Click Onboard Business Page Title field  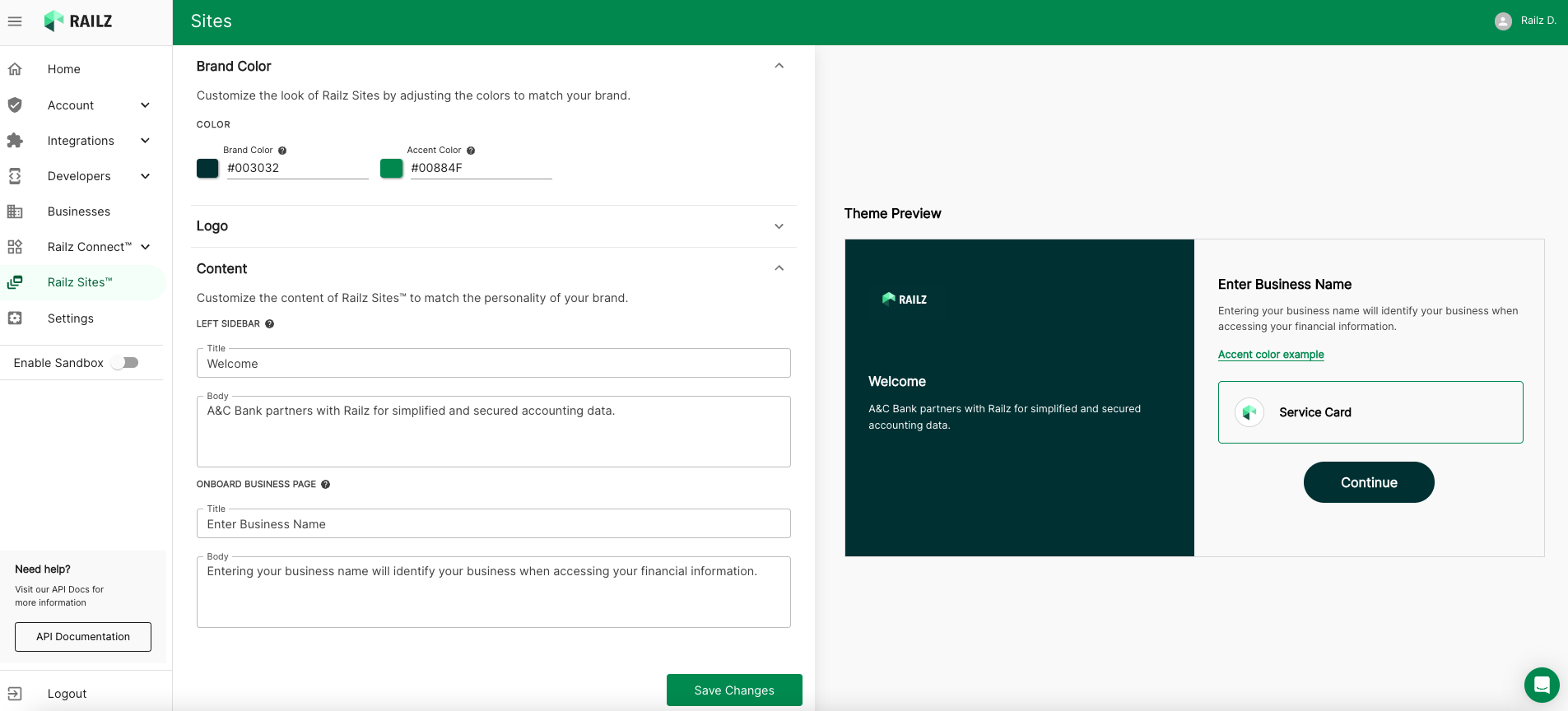pyautogui.click(x=494, y=524)
